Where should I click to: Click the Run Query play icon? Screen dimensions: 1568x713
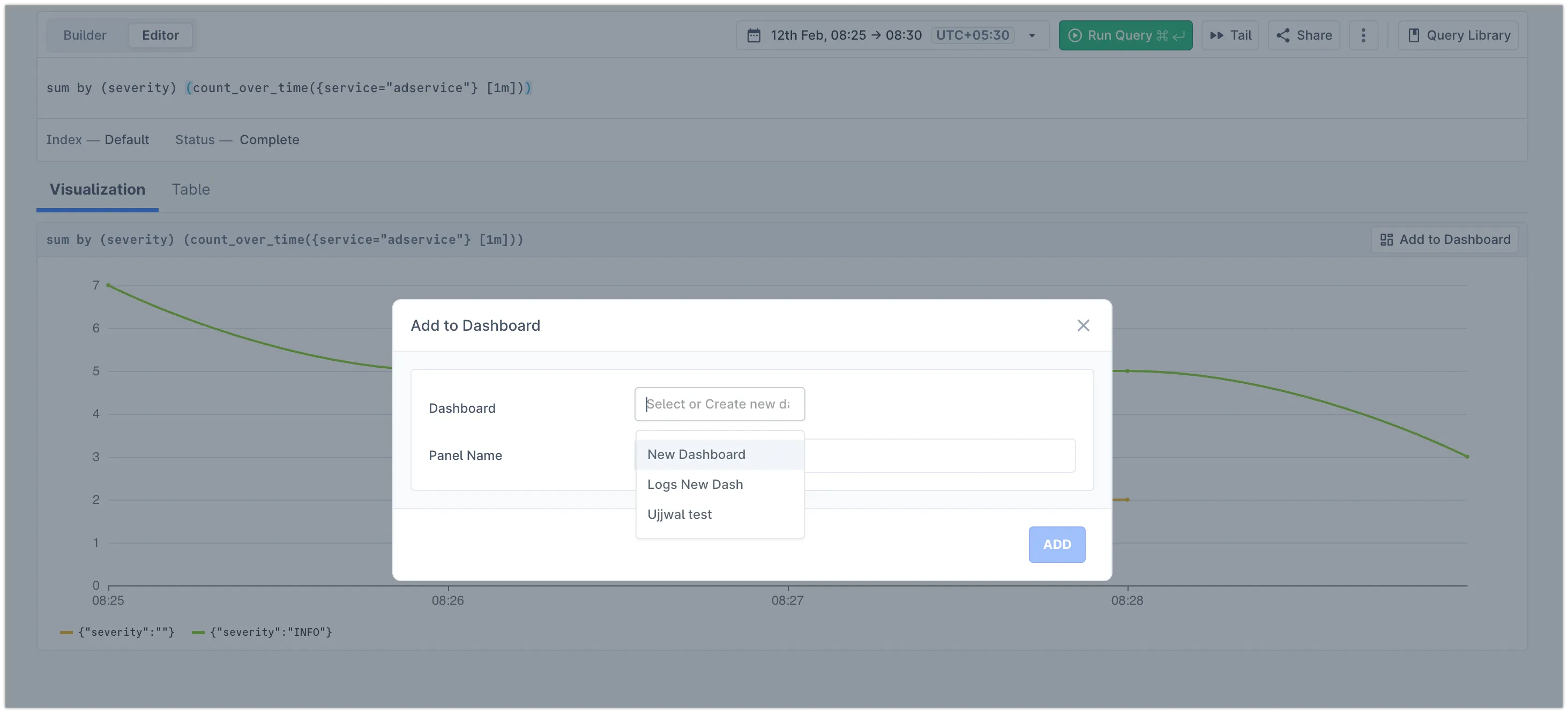click(1075, 35)
